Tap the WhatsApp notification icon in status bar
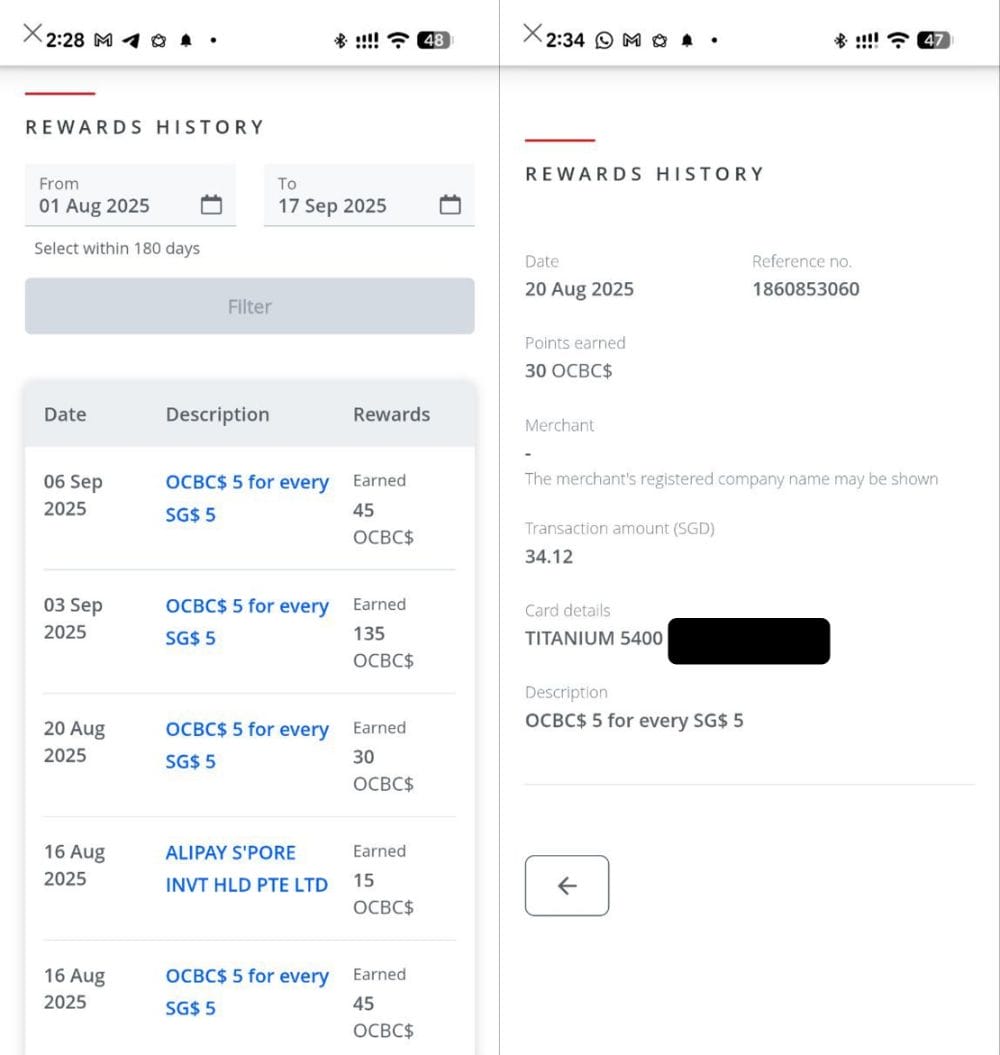Viewport: 1000px width, 1055px height. click(x=604, y=41)
